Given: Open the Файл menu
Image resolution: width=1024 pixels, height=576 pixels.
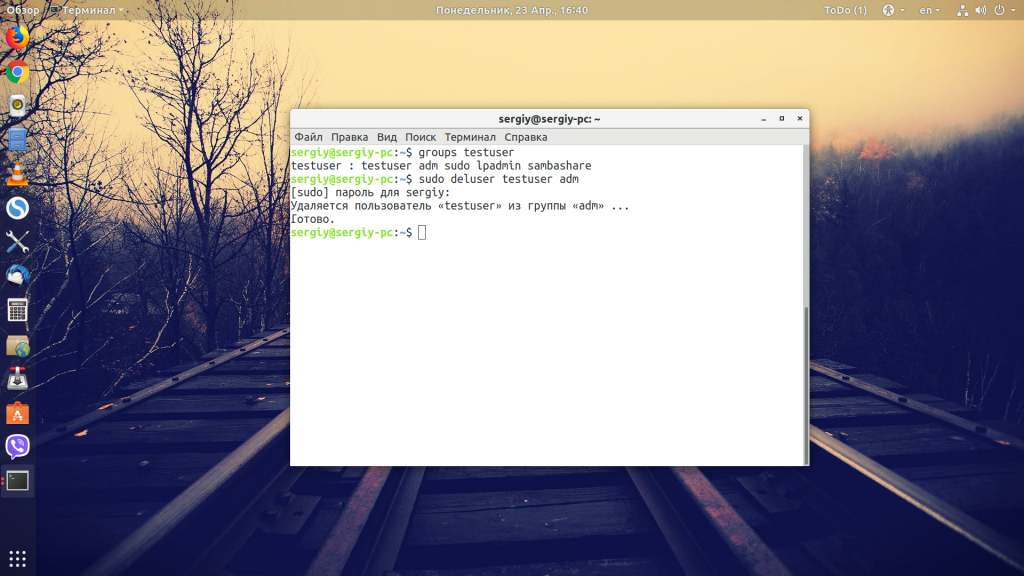Looking at the screenshot, I should pos(308,137).
